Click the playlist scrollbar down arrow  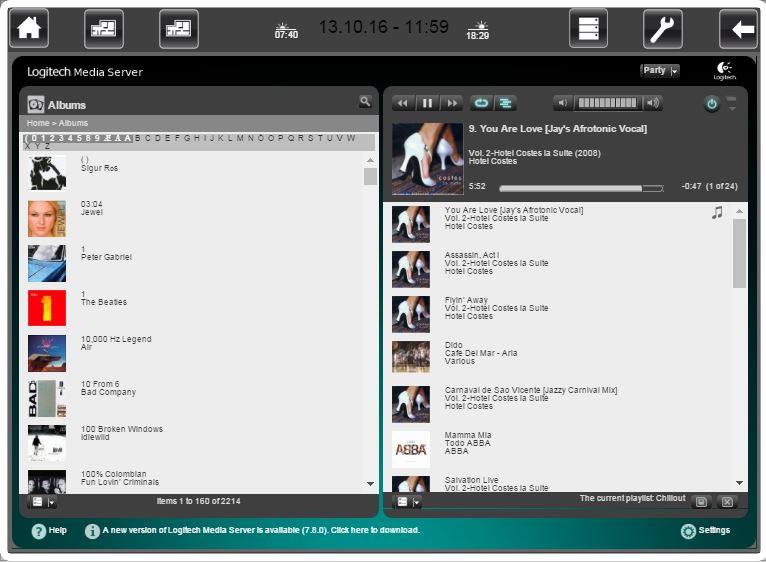click(x=740, y=483)
